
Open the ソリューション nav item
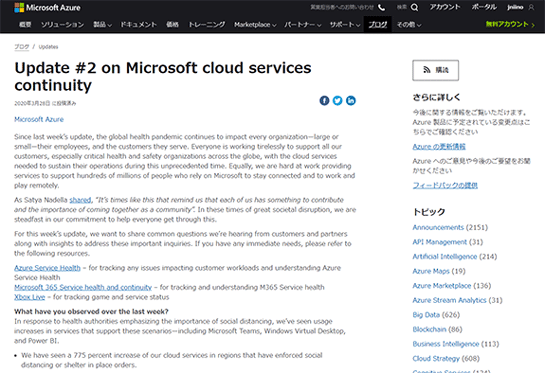pos(63,25)
